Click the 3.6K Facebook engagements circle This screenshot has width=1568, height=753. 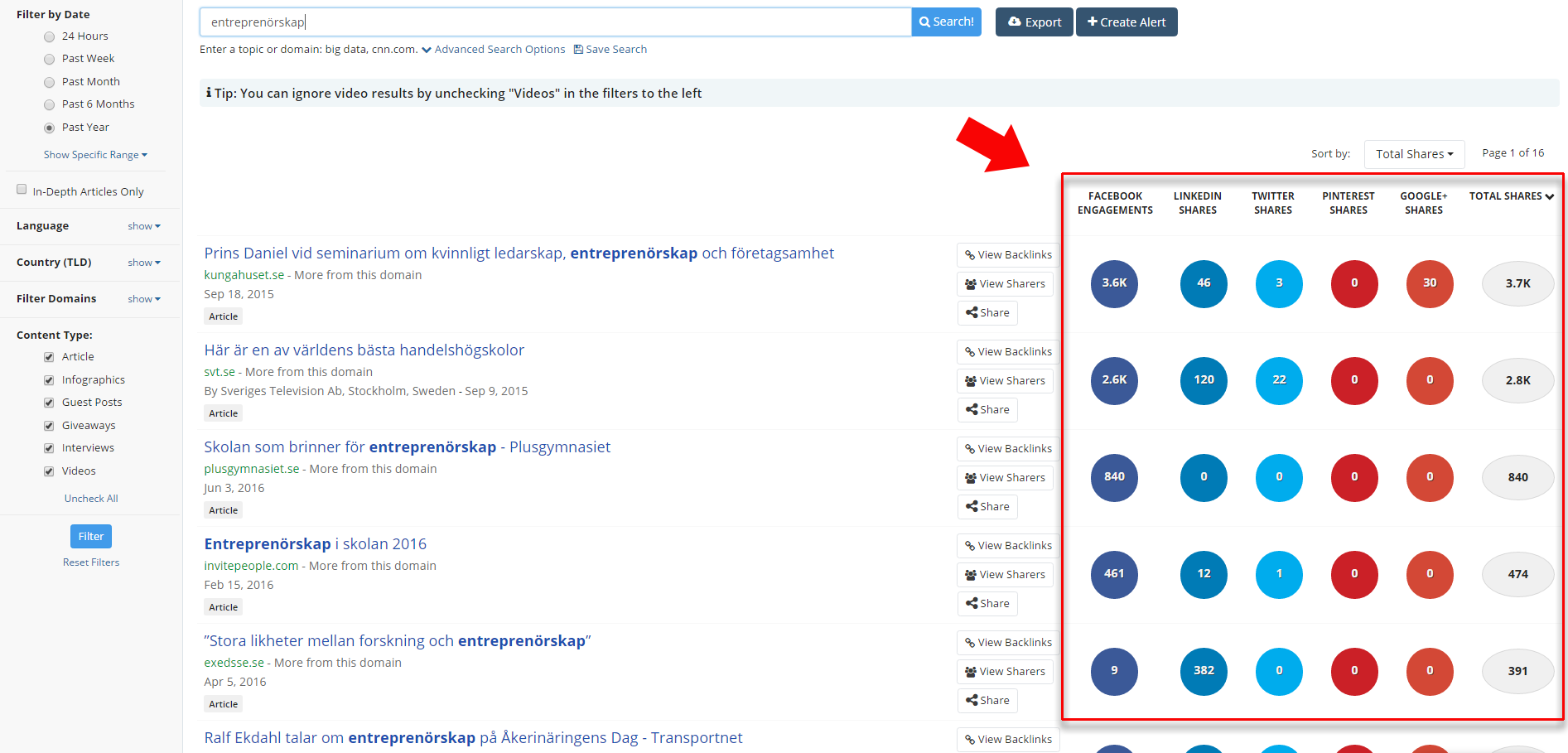pos(1114,283)
